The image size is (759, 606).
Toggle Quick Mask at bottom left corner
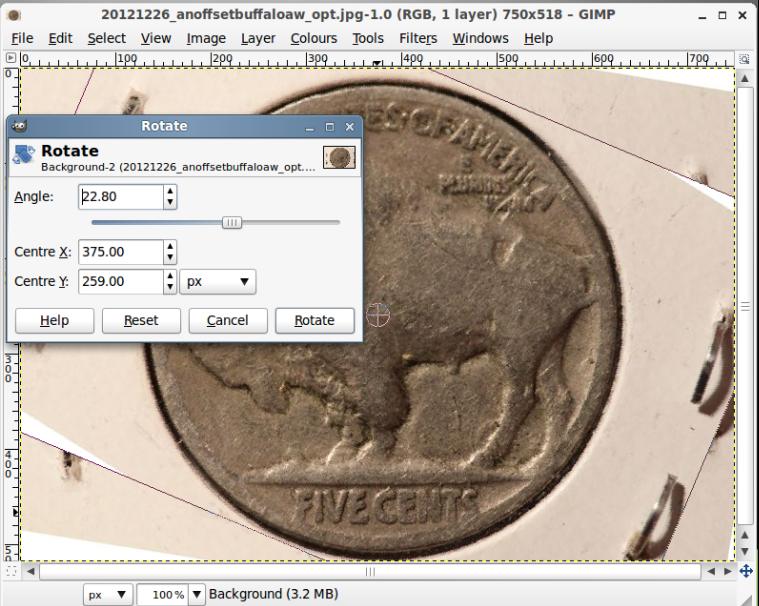pos(11,571)
